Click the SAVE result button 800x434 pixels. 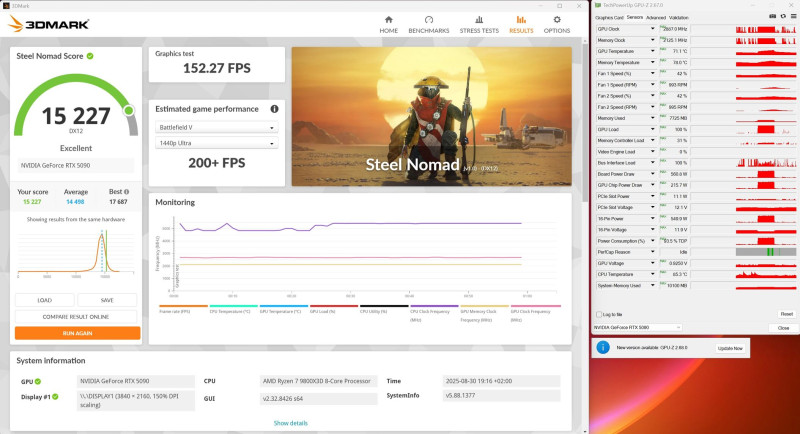(107, 300)
